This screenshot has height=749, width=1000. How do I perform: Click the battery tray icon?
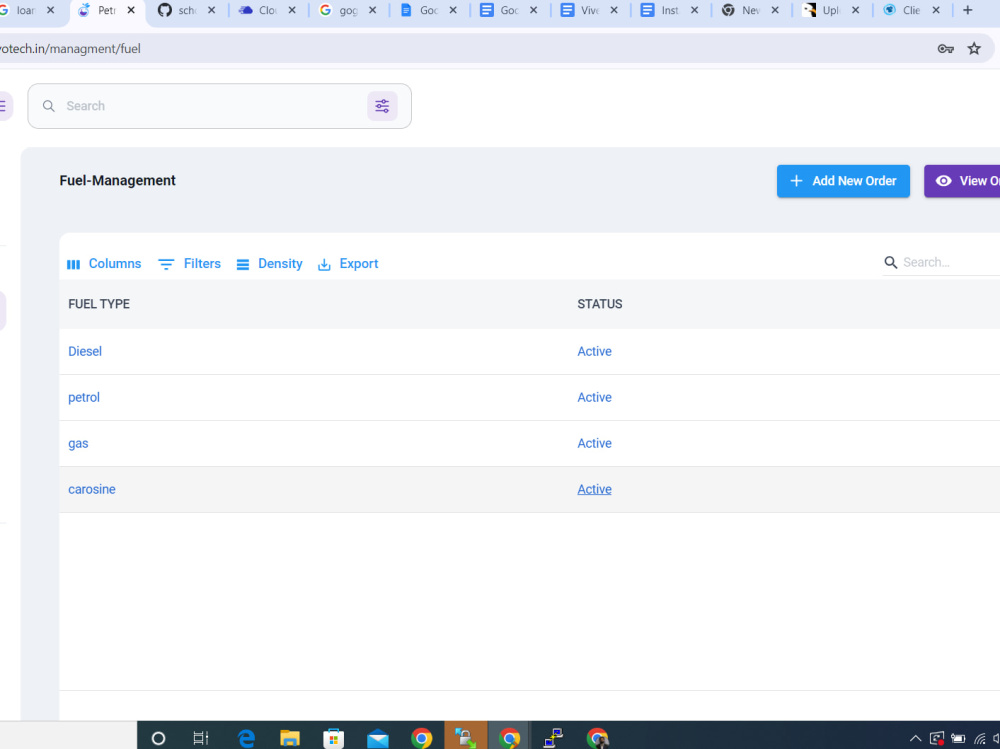pos(958,739)
